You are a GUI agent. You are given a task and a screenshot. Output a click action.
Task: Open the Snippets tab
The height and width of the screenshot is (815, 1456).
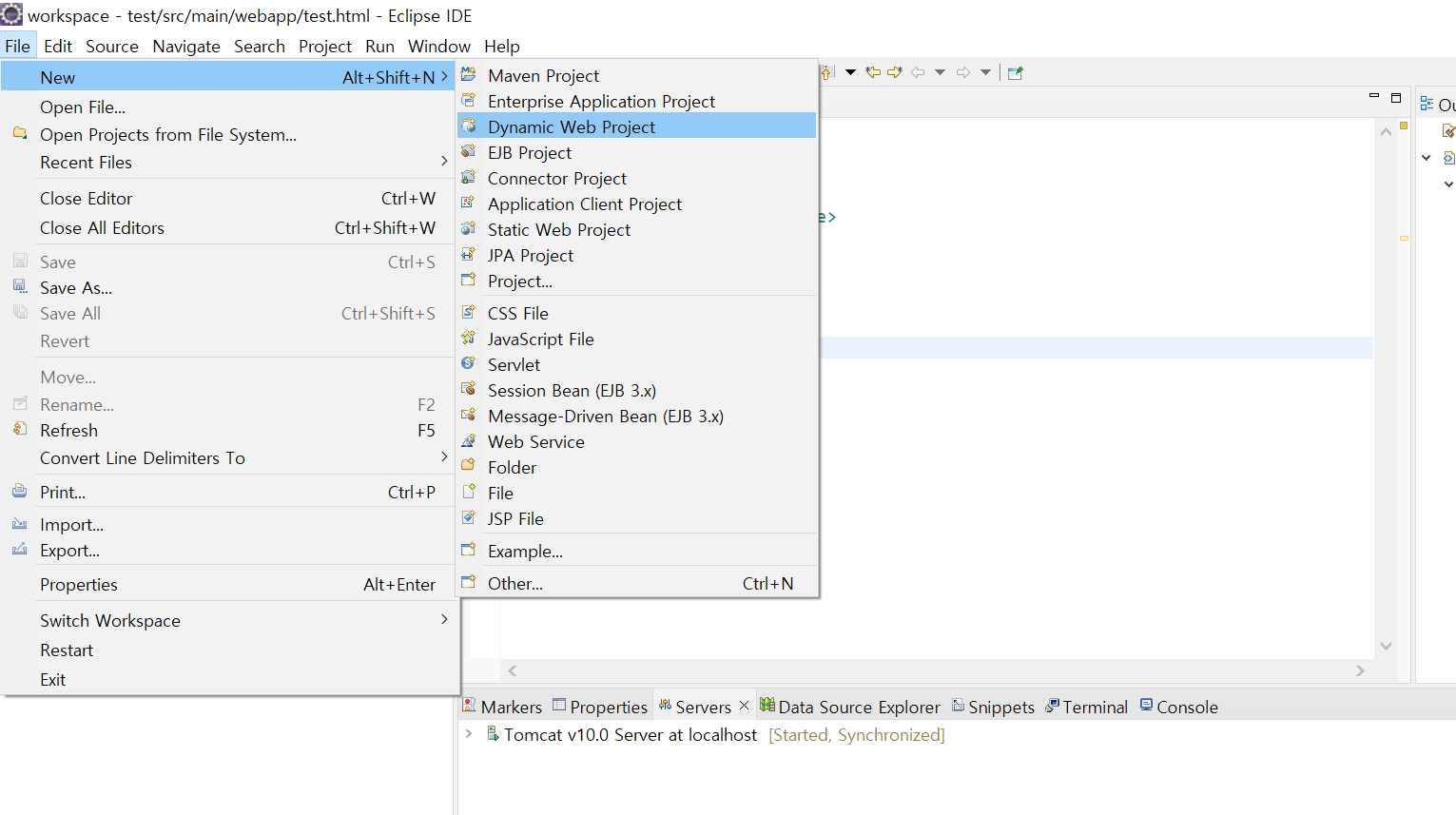[994, 707]
